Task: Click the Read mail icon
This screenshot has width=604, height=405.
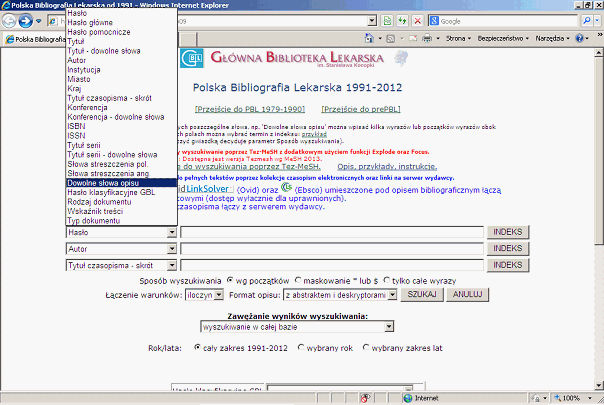Action: coord(413,38)
